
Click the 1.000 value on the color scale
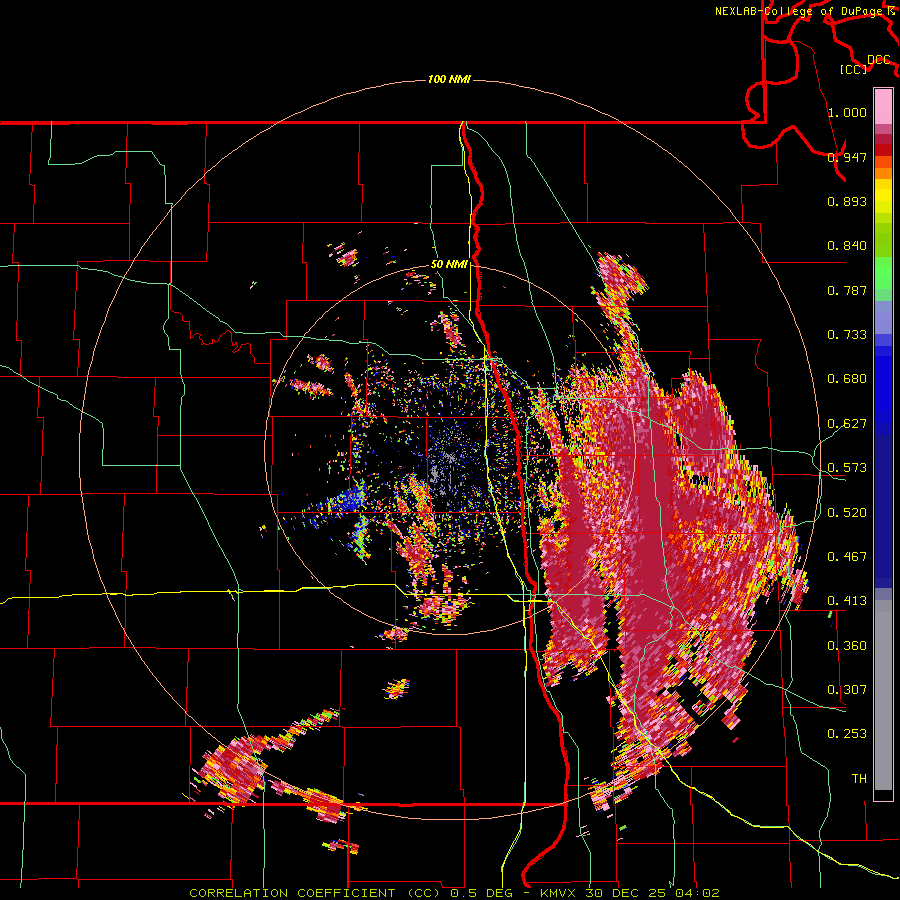pyautogui.click(x=847, y=112)
